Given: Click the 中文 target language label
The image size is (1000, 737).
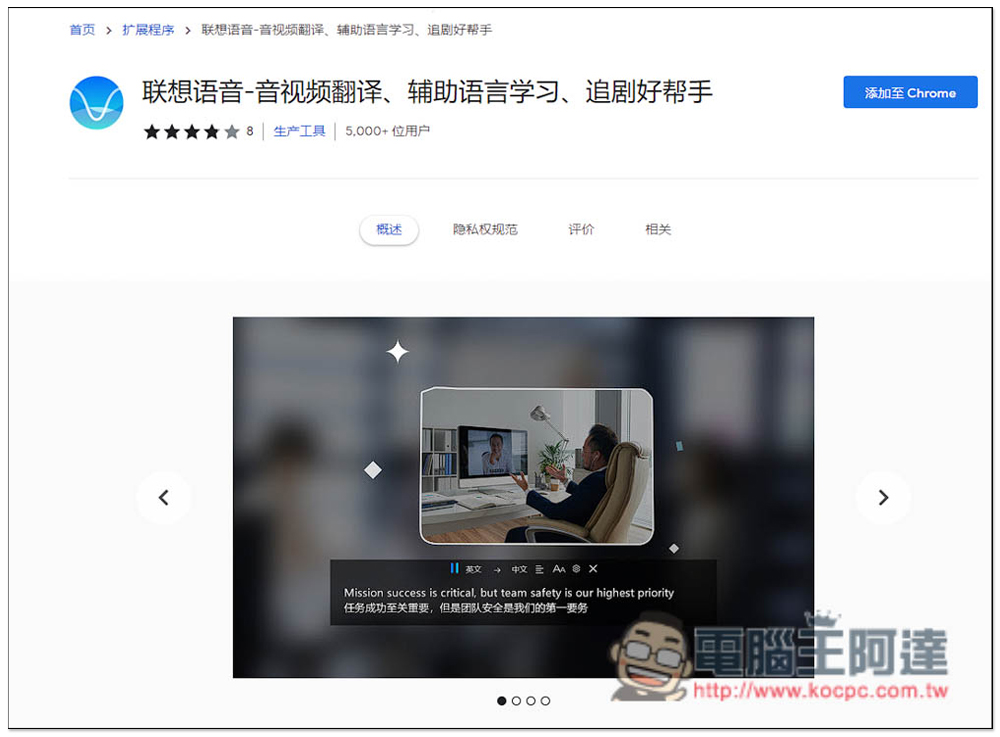Looking at the screenshot, I should tap(519, 569).
